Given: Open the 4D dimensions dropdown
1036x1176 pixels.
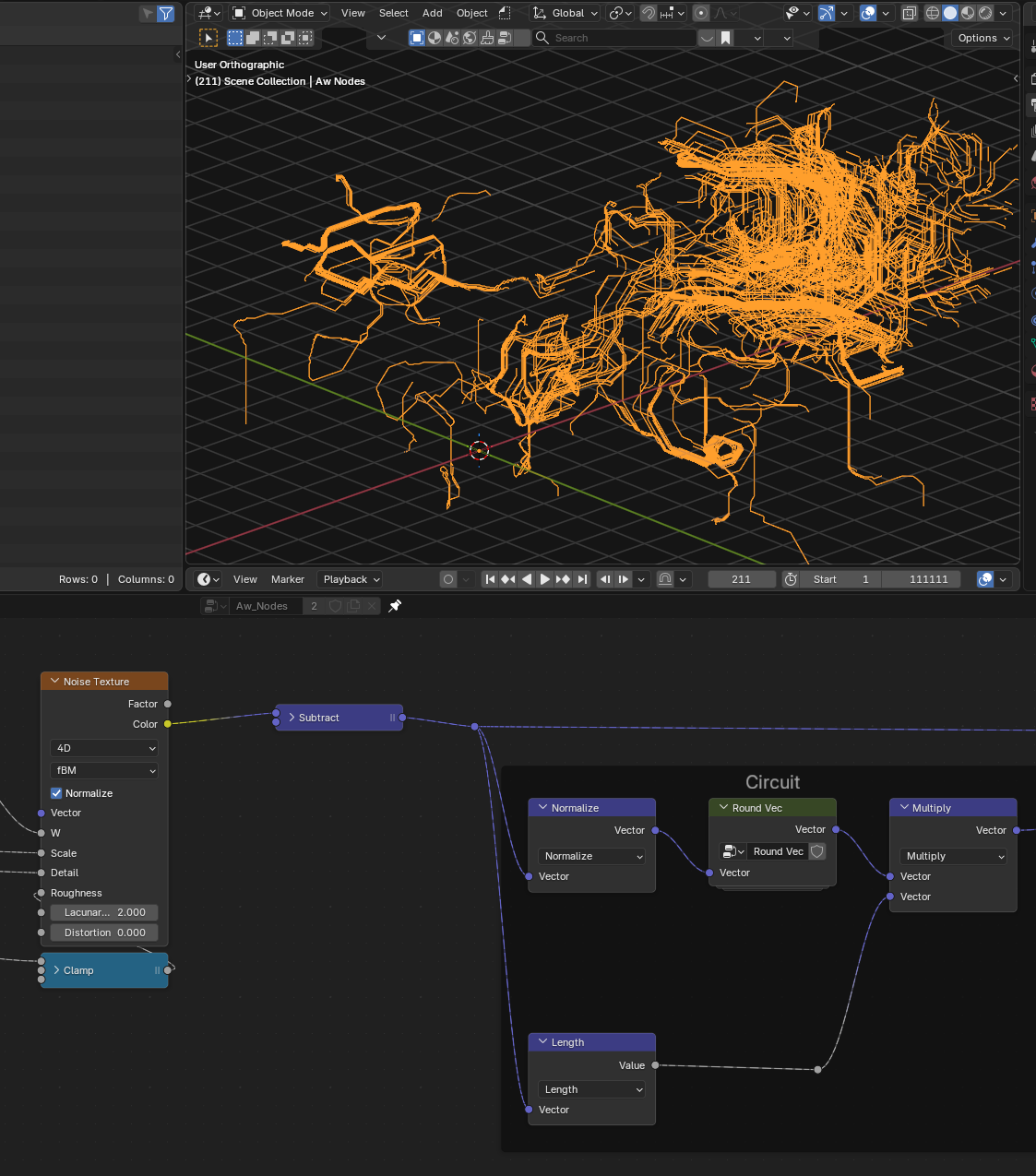Looking at the screenshot, I should 103,748.
